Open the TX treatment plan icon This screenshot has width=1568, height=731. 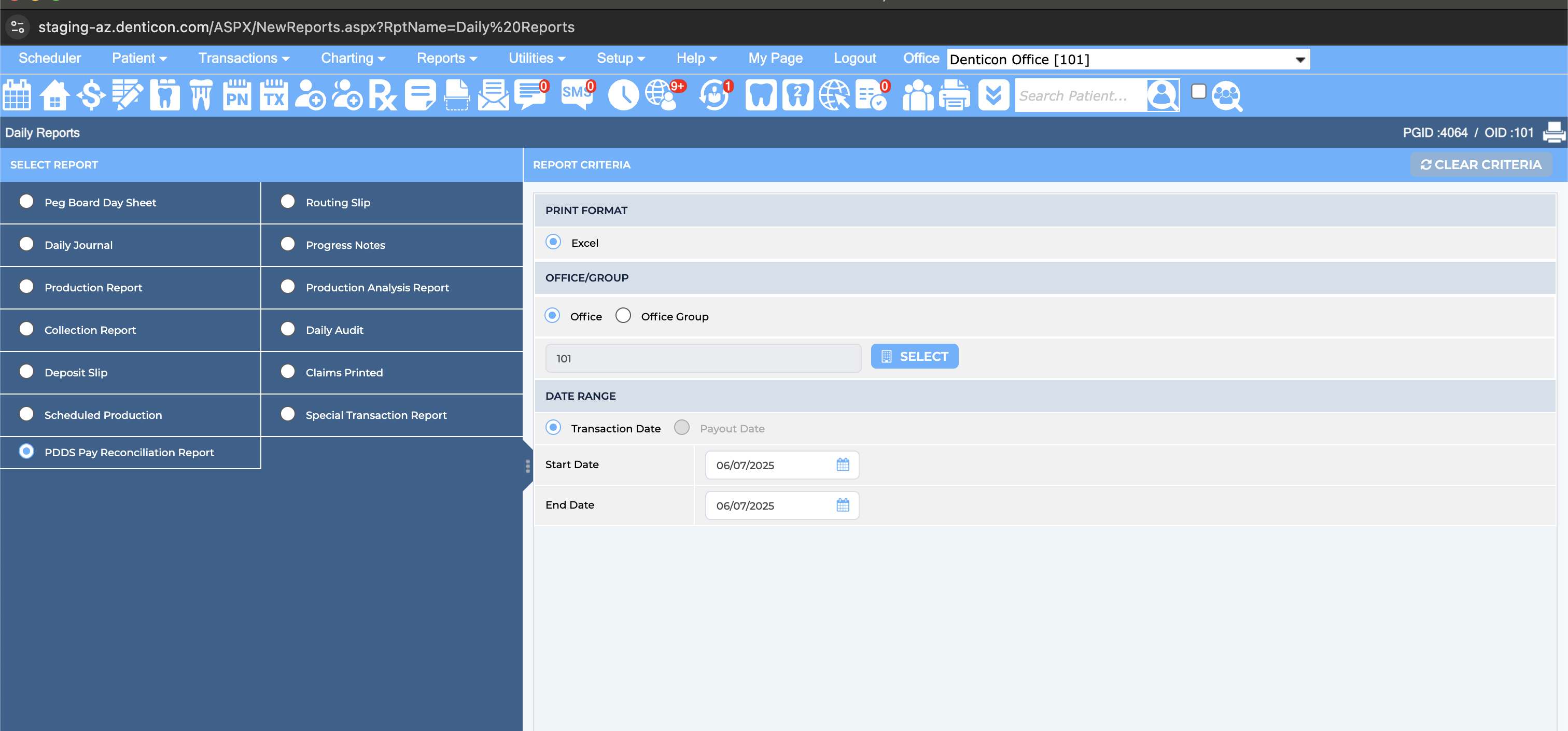[274, 95]
